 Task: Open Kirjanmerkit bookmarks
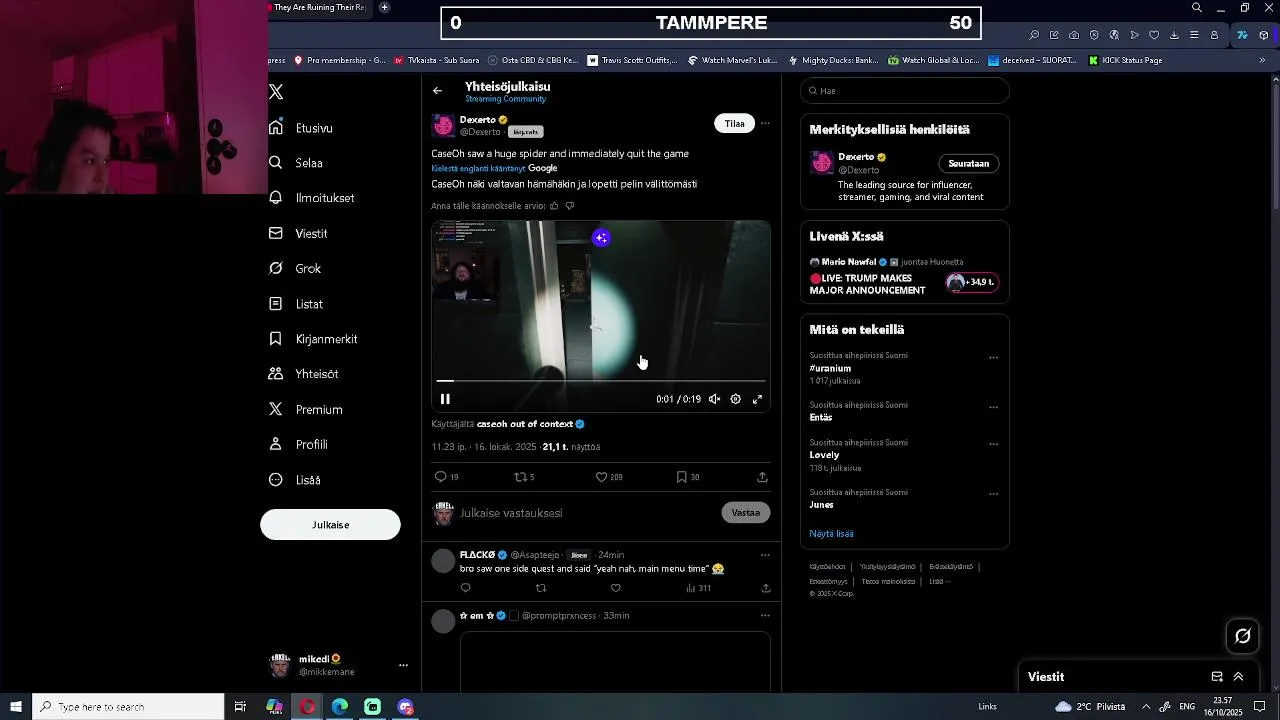point(313,339)
